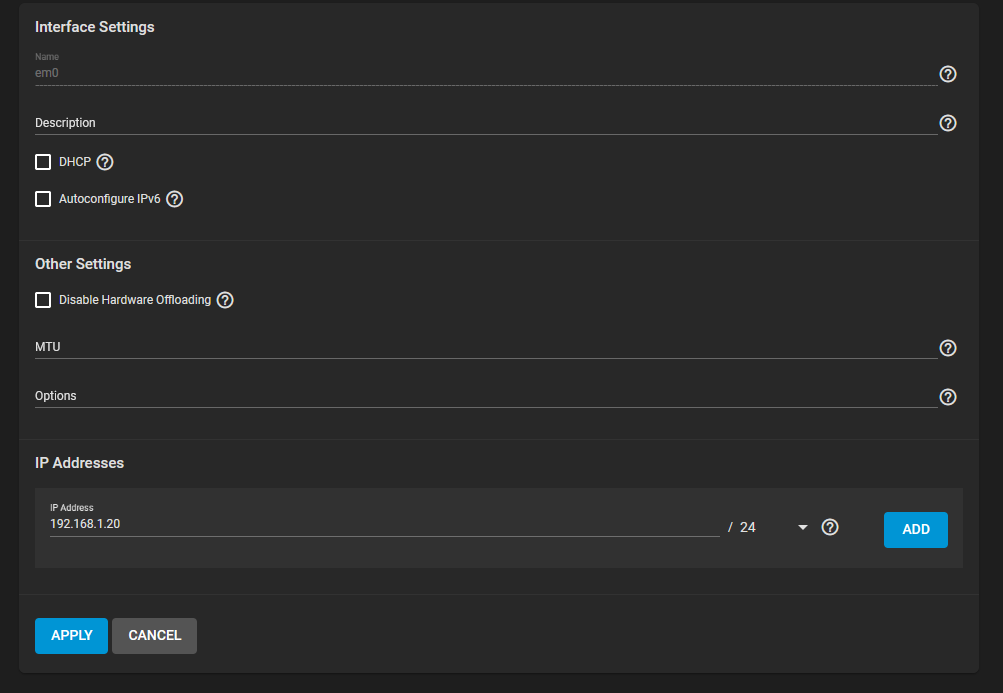Show the MTU help tooltip
This screenshot has height=693, width=1003.
947,347
